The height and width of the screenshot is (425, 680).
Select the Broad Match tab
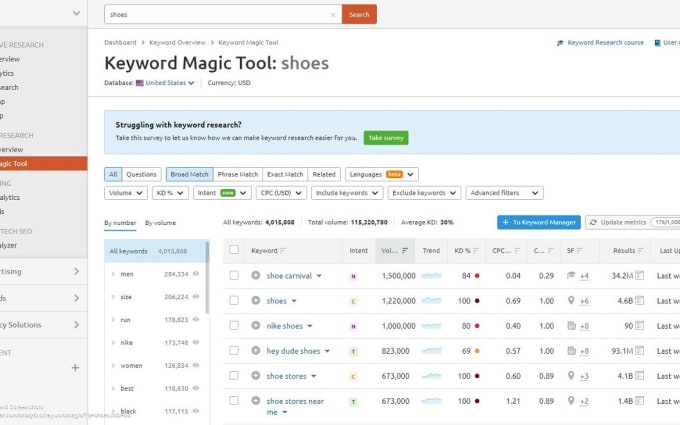190,174
